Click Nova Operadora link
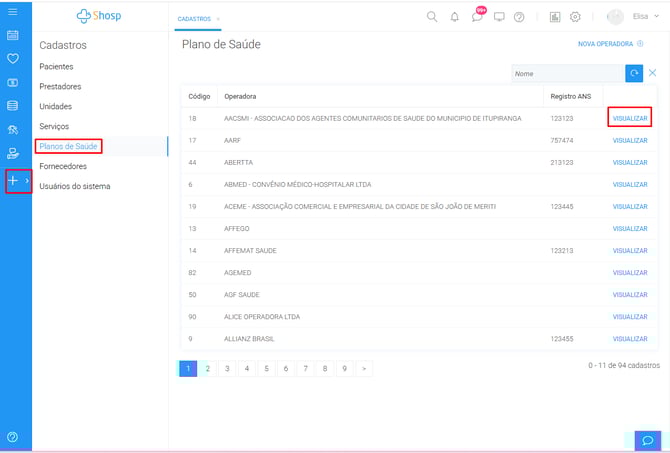 610,44
